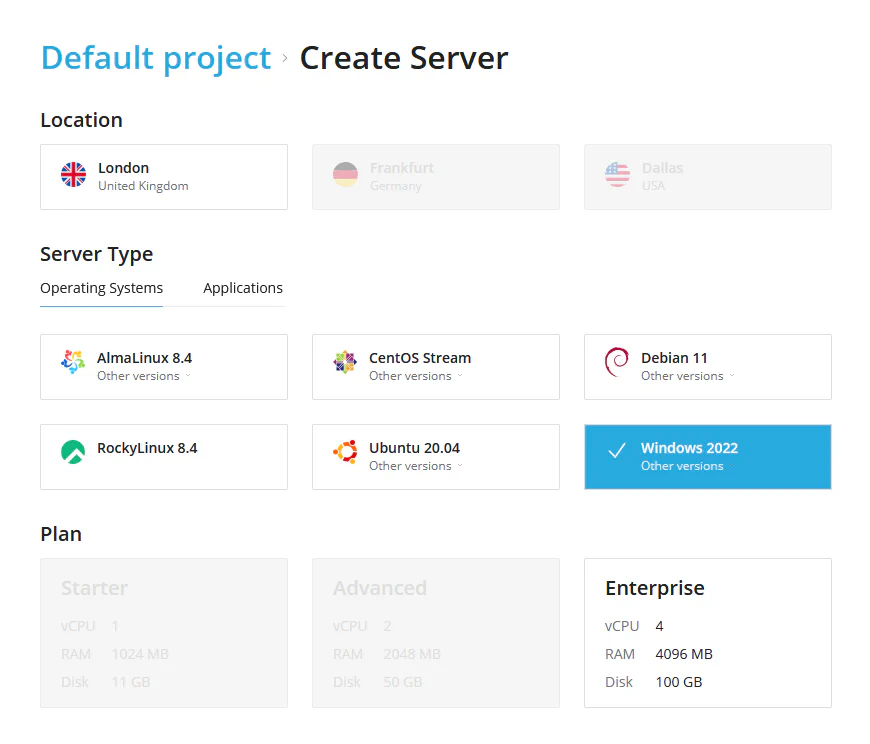
Task: Switch to the Applications tab
Action: pos(243,288)
